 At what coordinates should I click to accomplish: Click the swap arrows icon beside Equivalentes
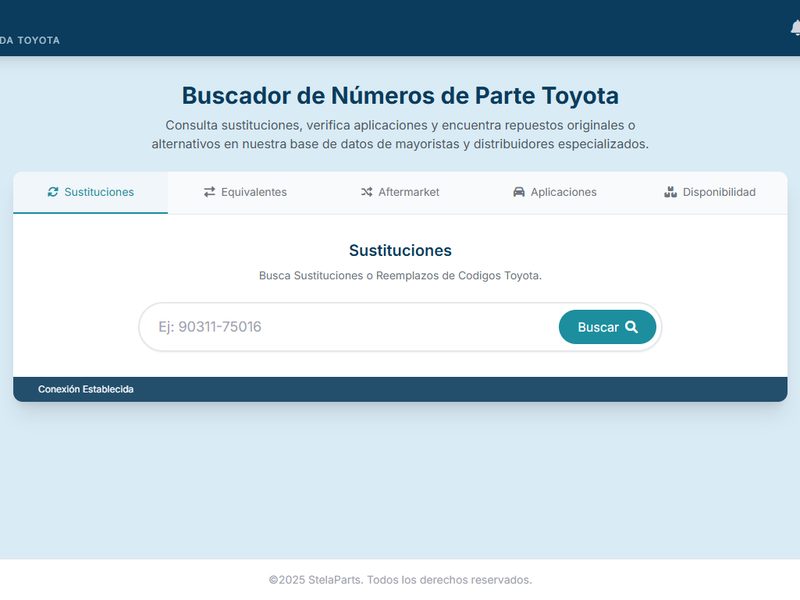[210, 192]
